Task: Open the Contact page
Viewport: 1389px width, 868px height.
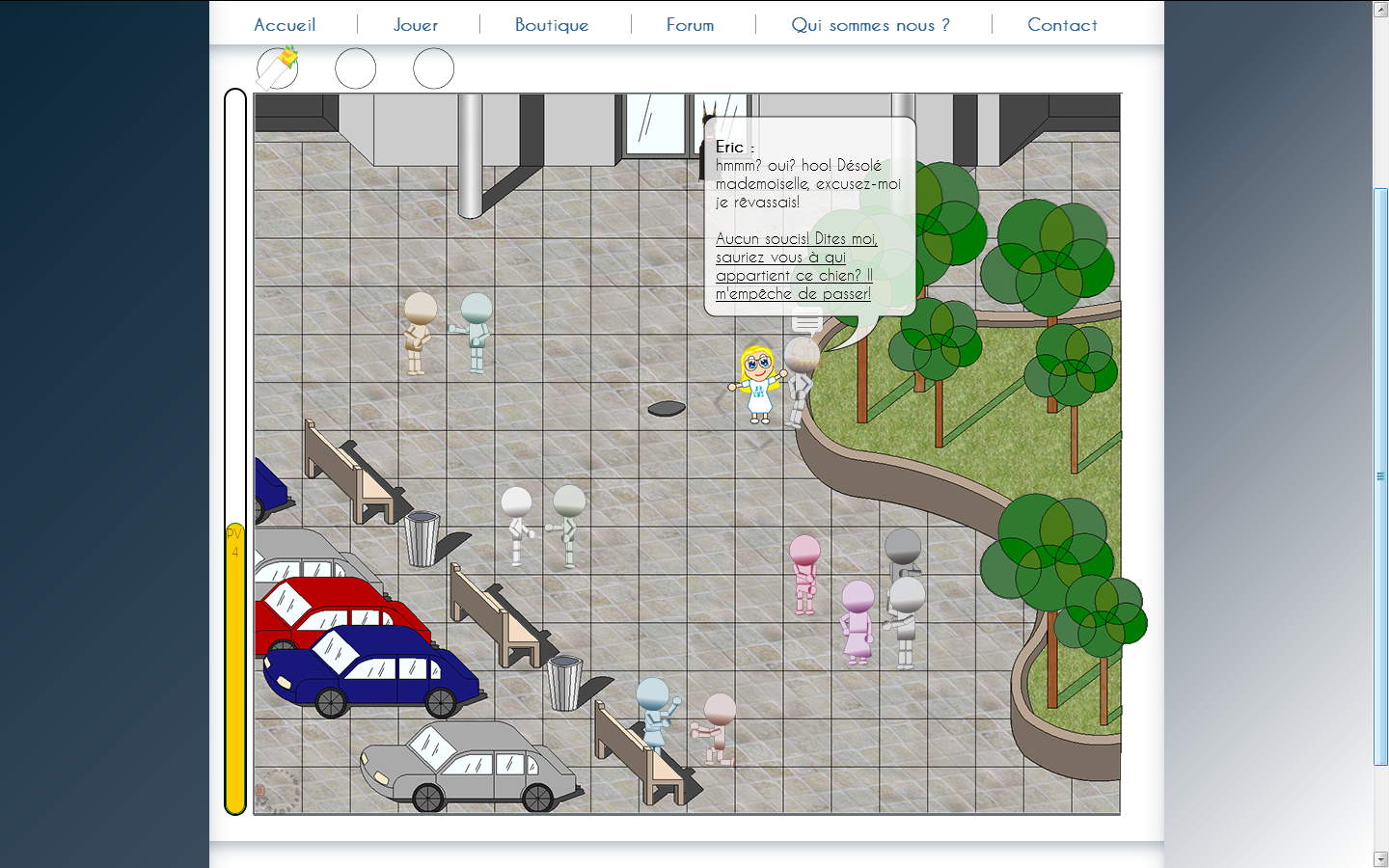Action: coord(1062,25)
